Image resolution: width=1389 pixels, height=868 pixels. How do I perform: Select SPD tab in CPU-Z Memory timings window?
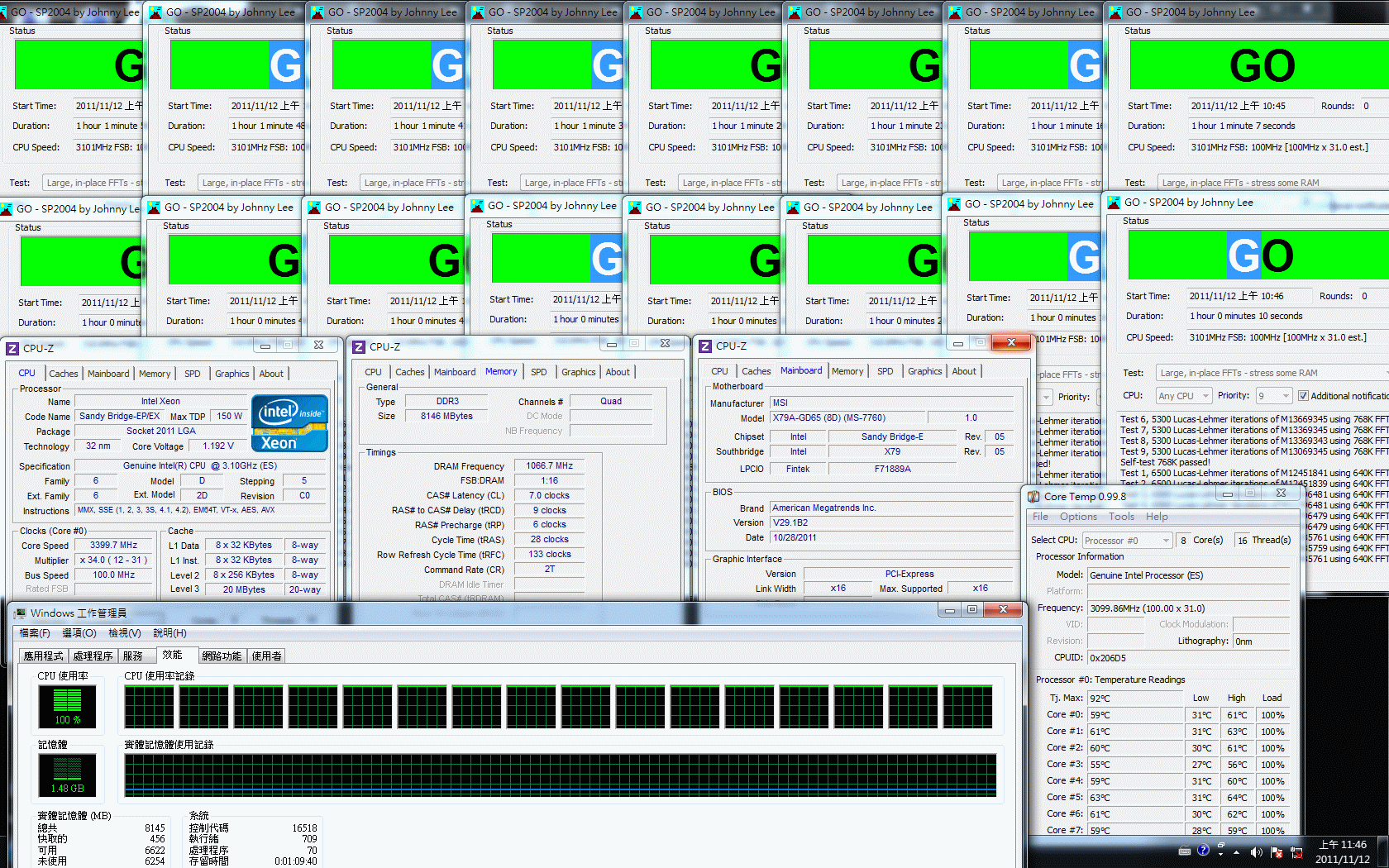[539, 372]
